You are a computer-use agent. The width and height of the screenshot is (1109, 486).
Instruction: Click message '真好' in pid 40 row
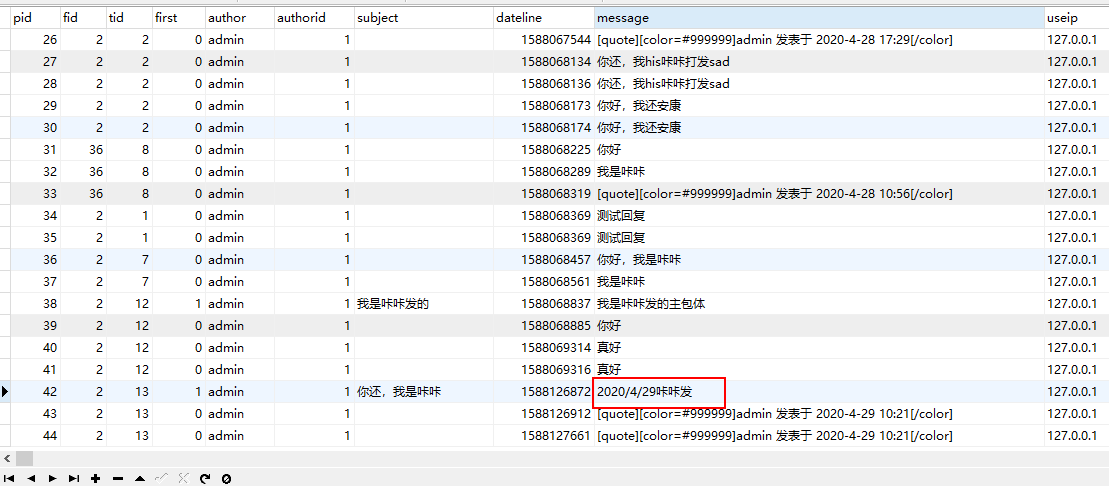(x=819, y=347)
